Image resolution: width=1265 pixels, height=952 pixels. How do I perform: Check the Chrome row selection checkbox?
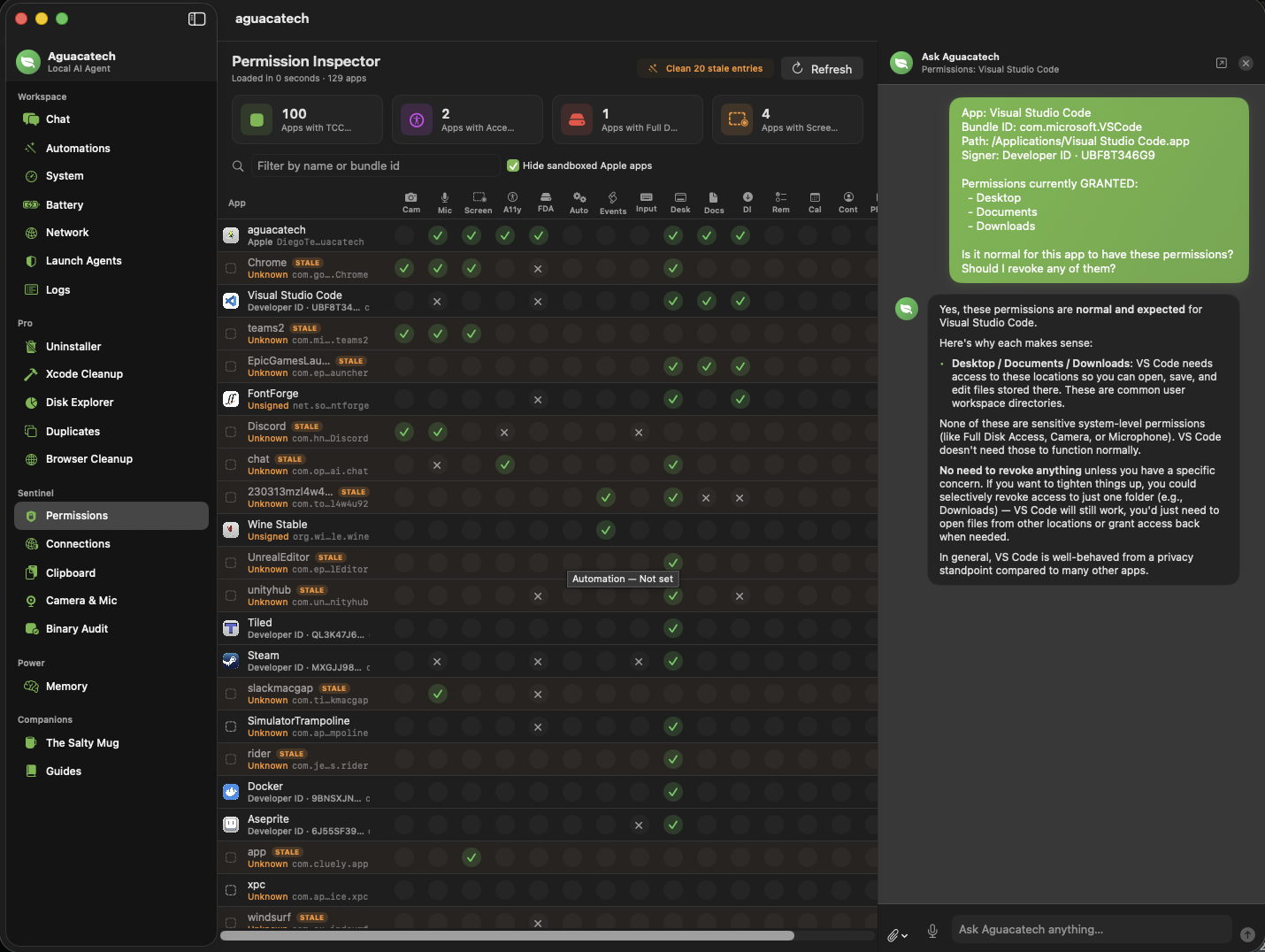[x=231, y=268]
